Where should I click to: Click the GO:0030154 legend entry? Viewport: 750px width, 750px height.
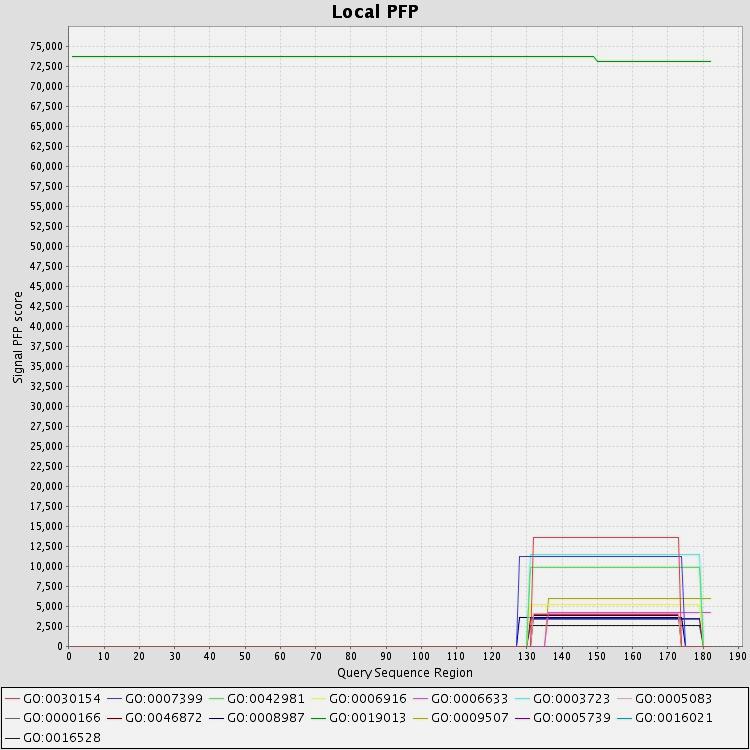coord(53,699)
